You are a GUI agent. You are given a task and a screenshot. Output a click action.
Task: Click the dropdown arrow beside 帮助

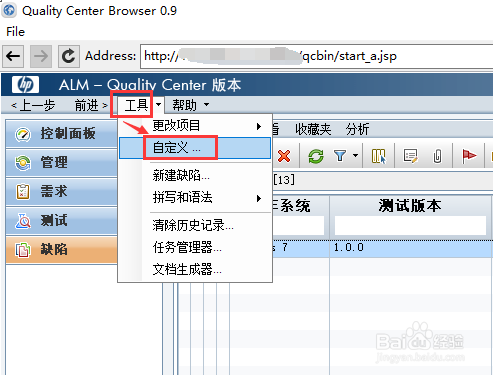[207, 105]
